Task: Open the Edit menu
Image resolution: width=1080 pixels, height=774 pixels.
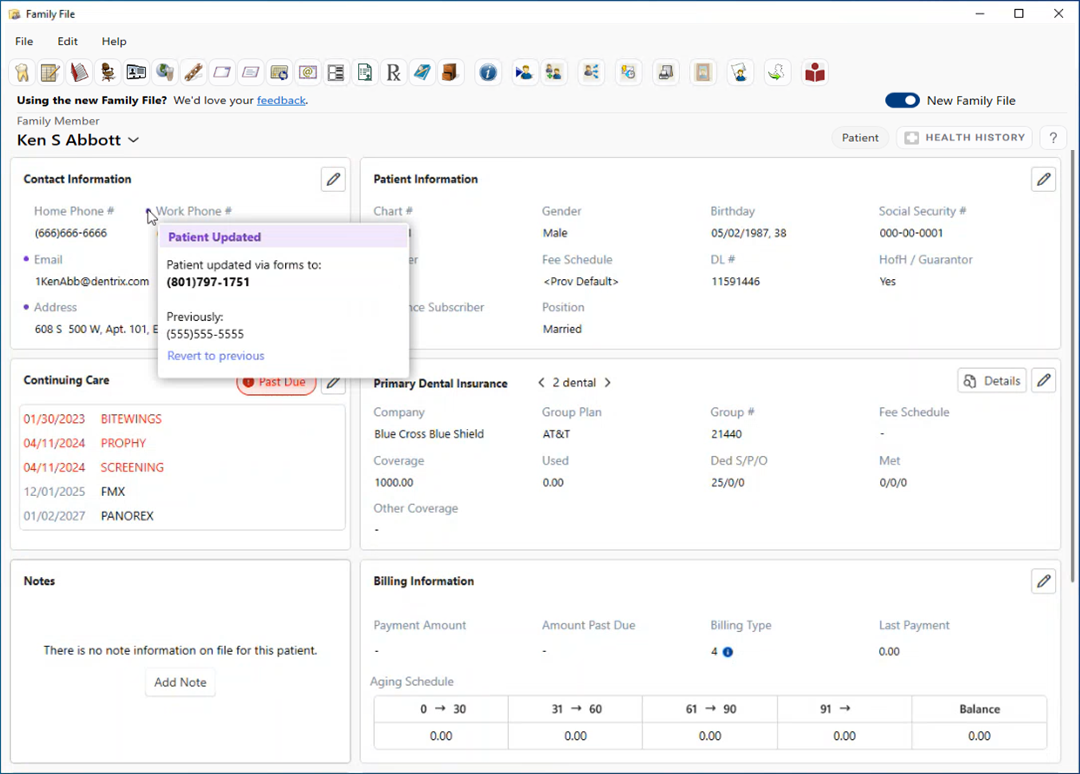Action: click(x=67, y=42)
